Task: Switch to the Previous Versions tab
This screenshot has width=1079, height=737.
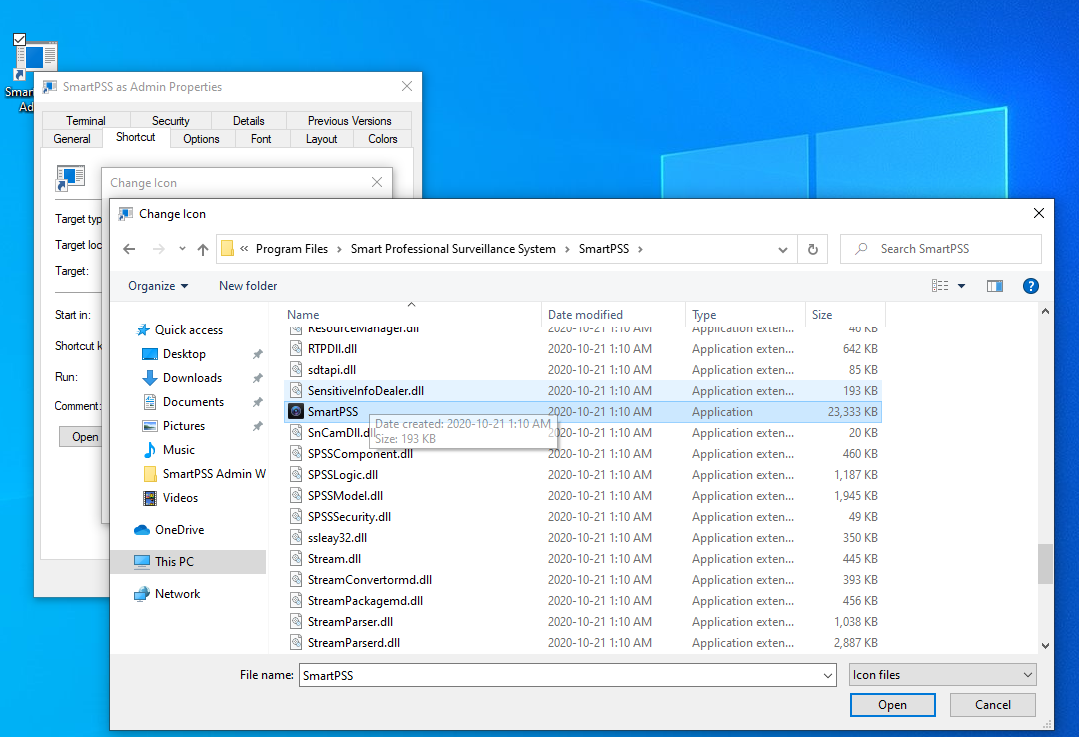Action: [349, 121]
